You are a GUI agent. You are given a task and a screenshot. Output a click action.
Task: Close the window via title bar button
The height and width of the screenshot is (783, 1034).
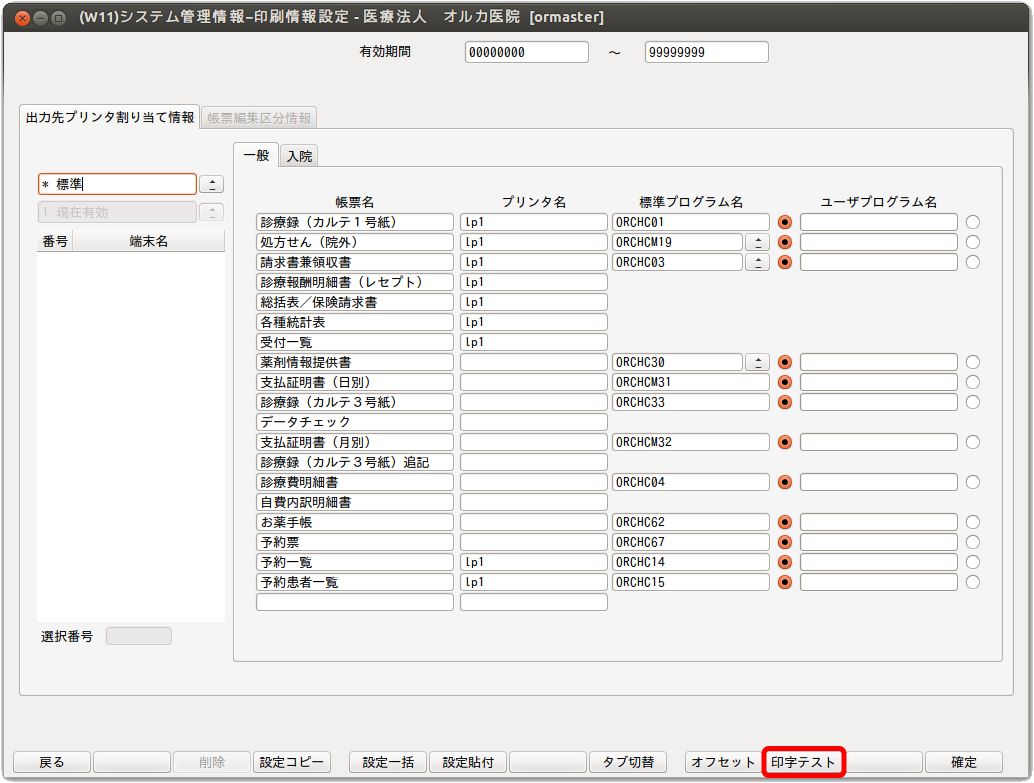[x=22, y=18]
